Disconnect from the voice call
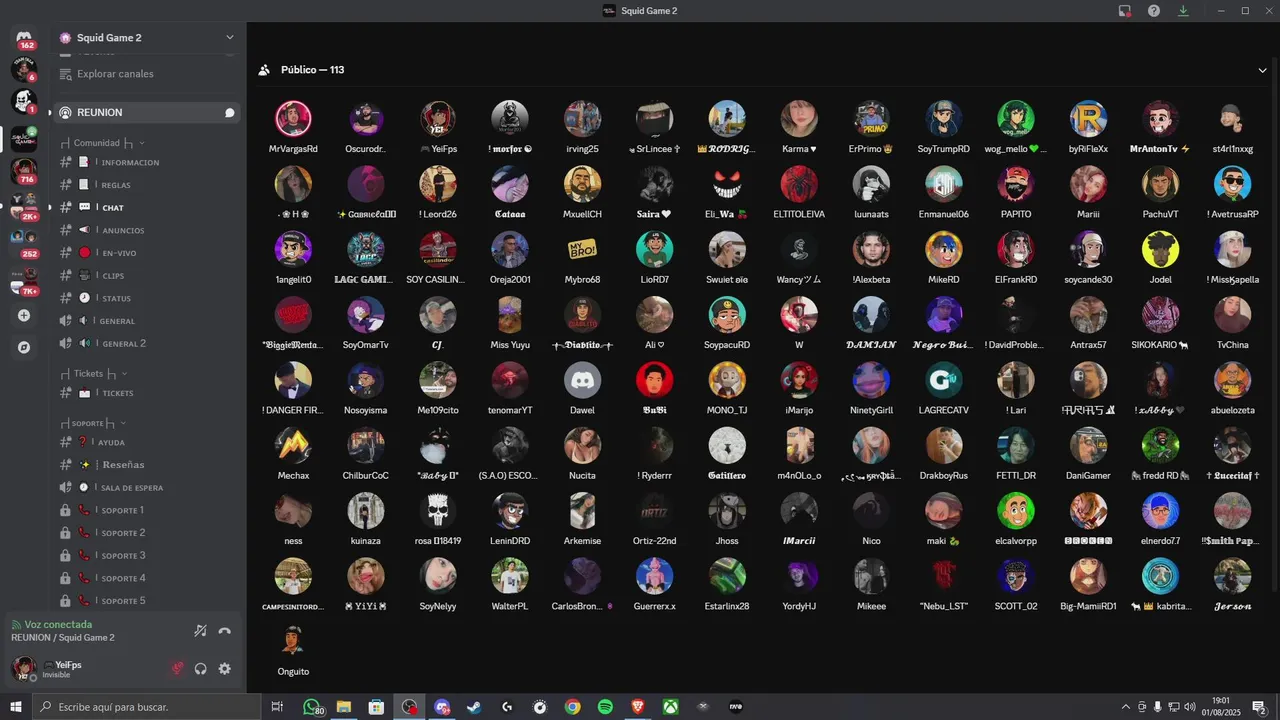1280x720 pixels. pos(225,631)
